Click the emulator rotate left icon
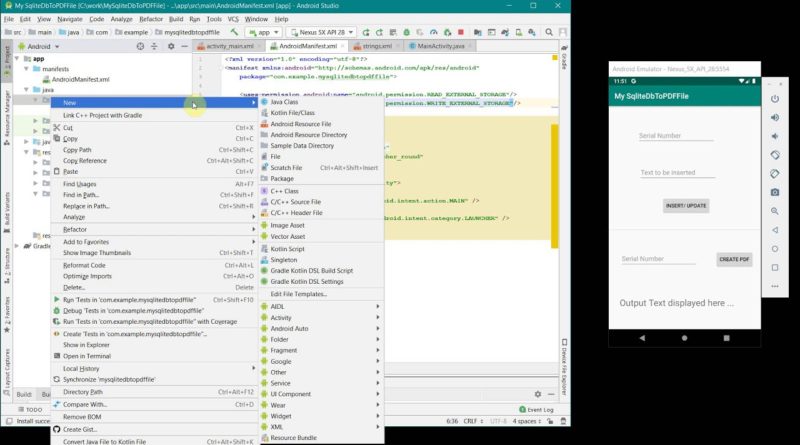 point(775,154)
